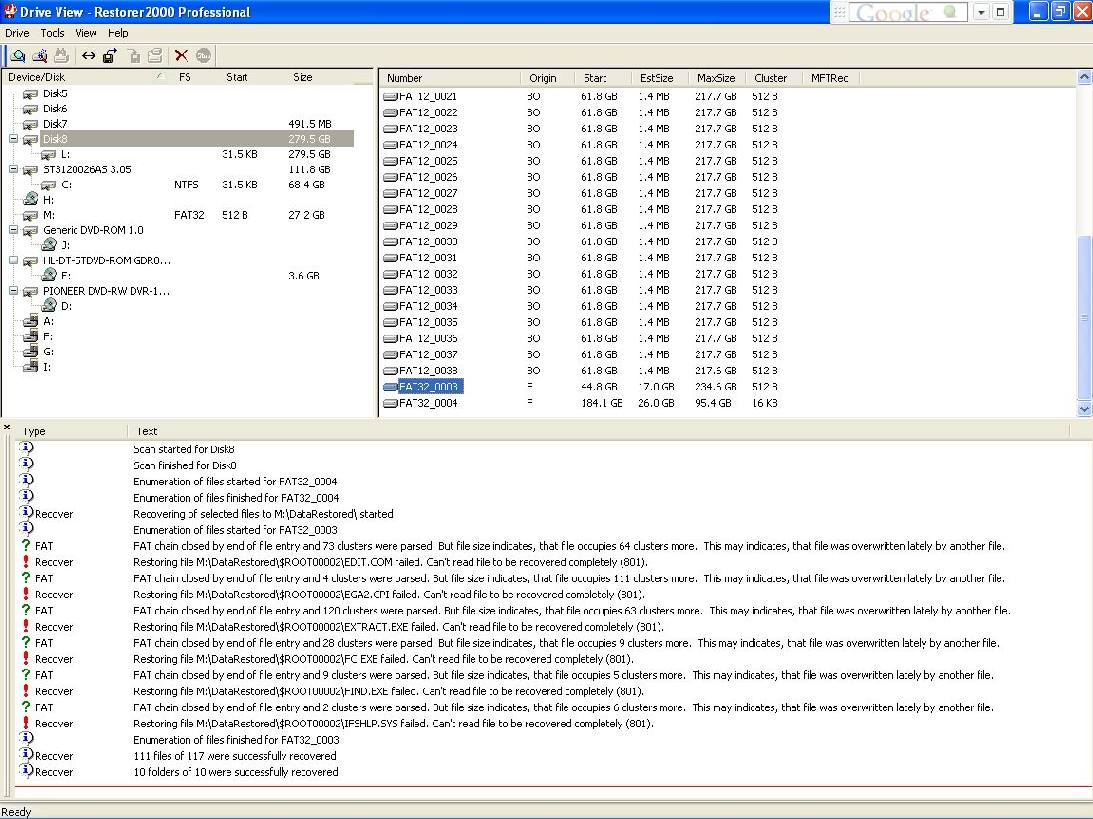Collapse the Generic DVD-ROM 1.0 node

[x=13, y=229]
